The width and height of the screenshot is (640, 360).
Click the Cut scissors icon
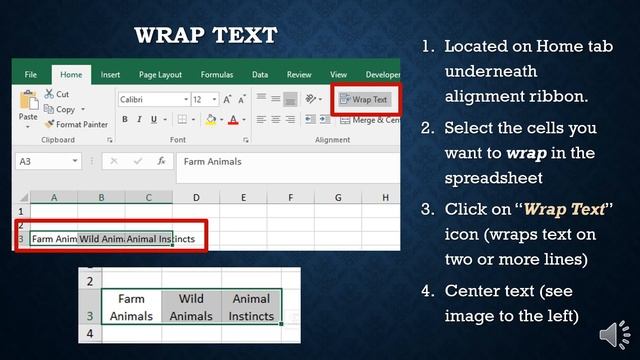(x=49, y=94)
